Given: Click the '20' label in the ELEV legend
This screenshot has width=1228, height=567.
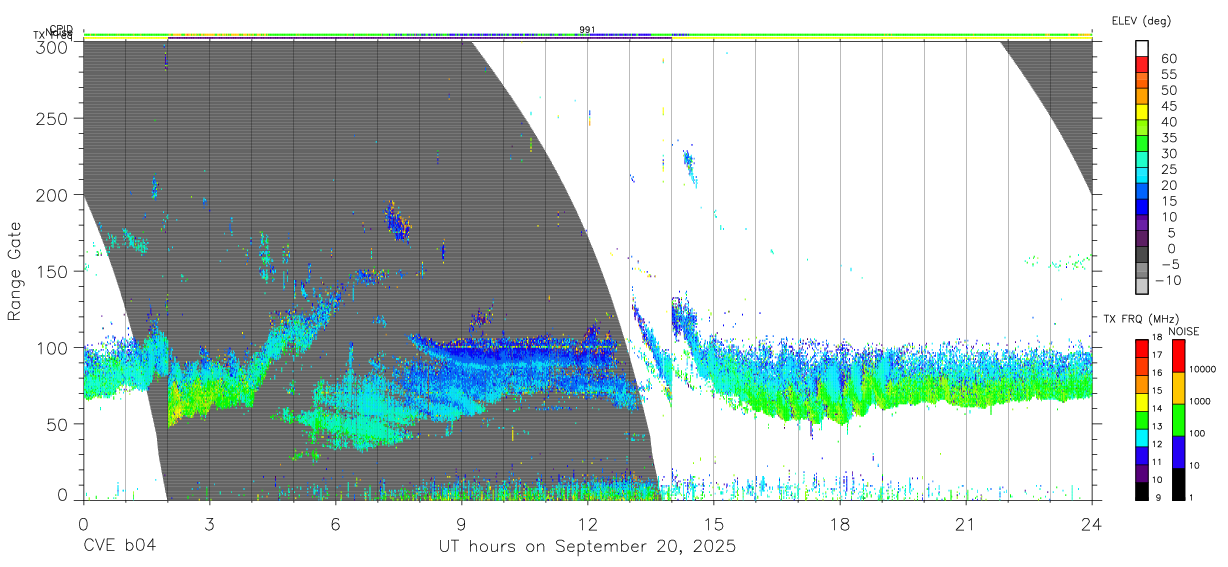Looking at the screenshot, I should pos(1168,185).
